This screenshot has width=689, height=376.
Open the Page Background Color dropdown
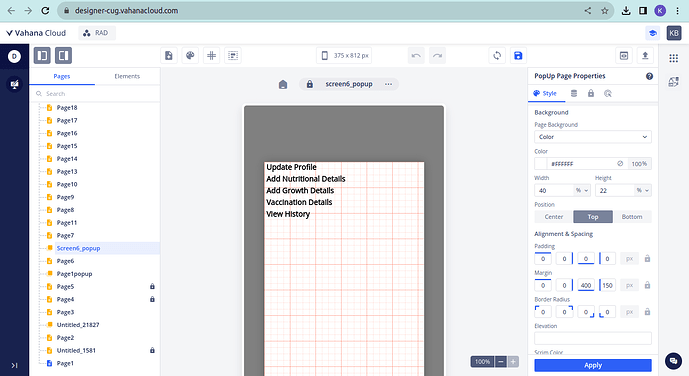click(593, 137)
